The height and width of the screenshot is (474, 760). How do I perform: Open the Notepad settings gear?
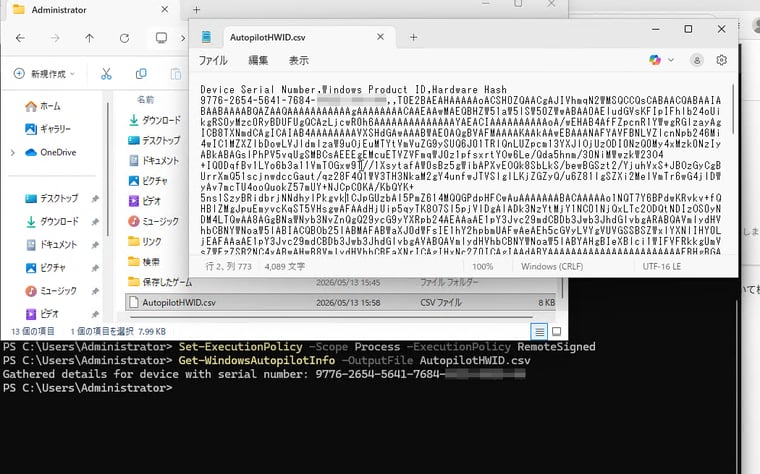click(x=721, y=60)
